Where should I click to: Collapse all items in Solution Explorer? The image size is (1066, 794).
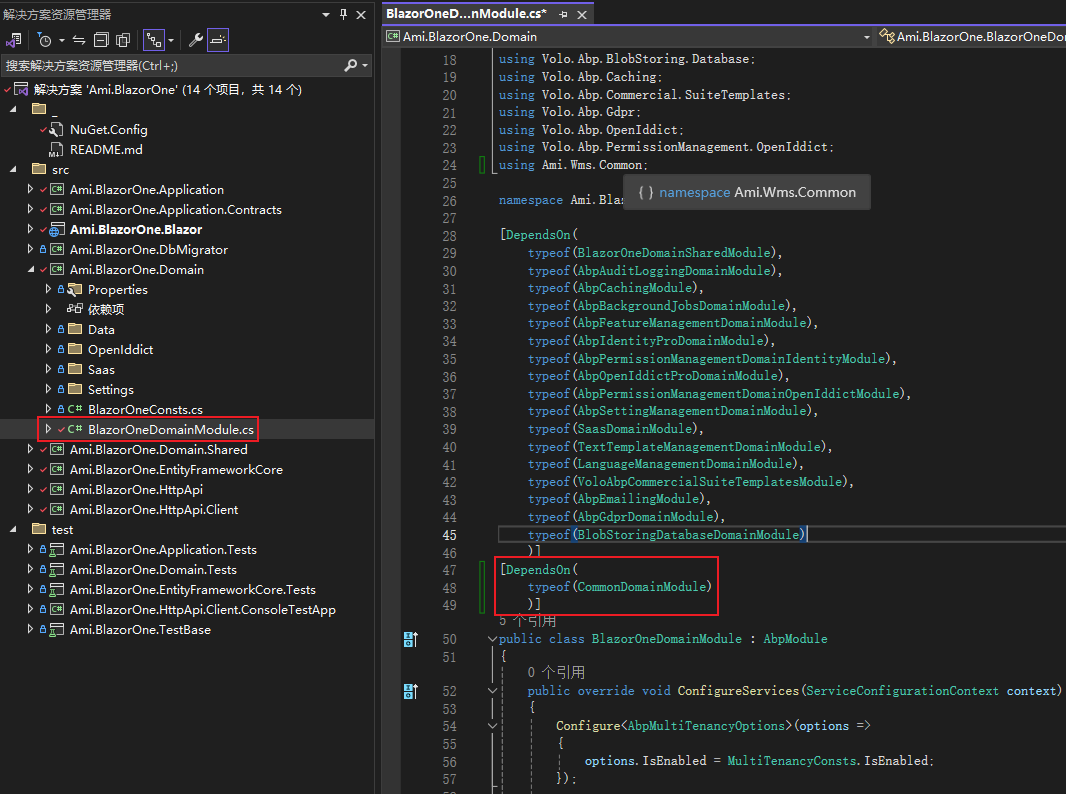point(101,40)
